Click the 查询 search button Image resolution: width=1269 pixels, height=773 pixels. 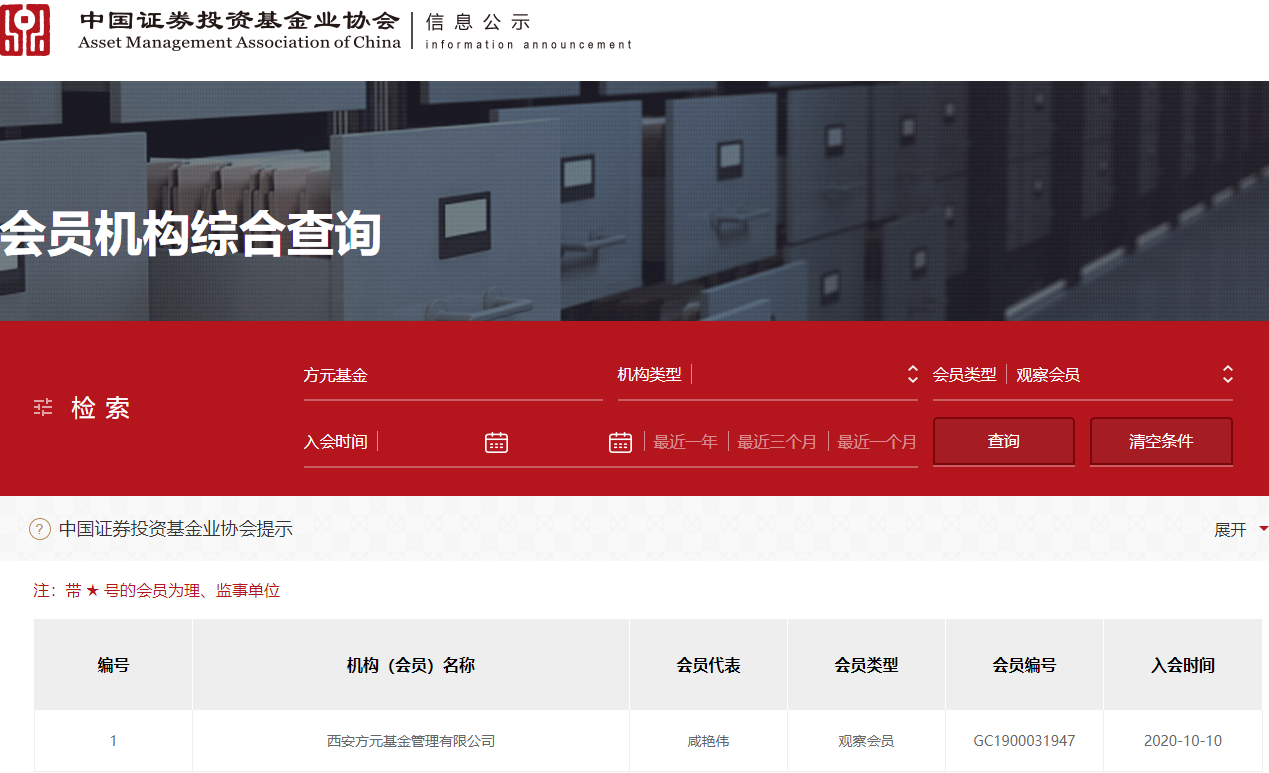click(x=1004, y=441)
